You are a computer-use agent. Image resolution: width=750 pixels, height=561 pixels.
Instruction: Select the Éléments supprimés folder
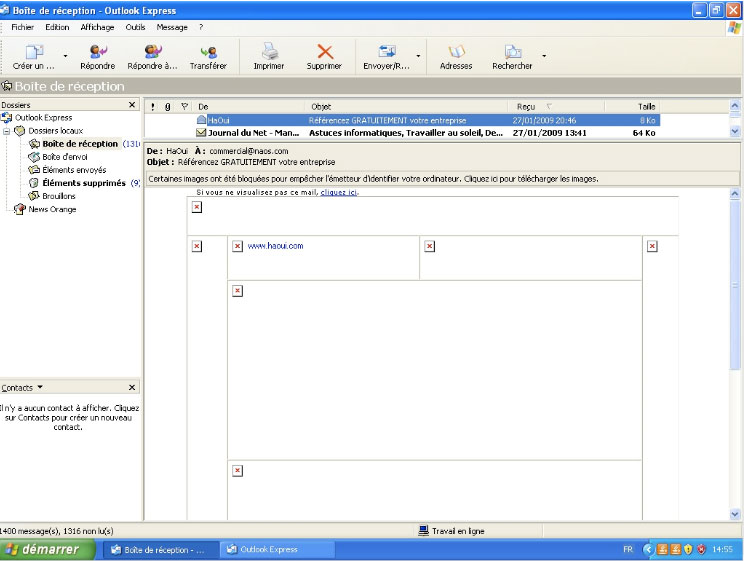(x=83, y=183)
